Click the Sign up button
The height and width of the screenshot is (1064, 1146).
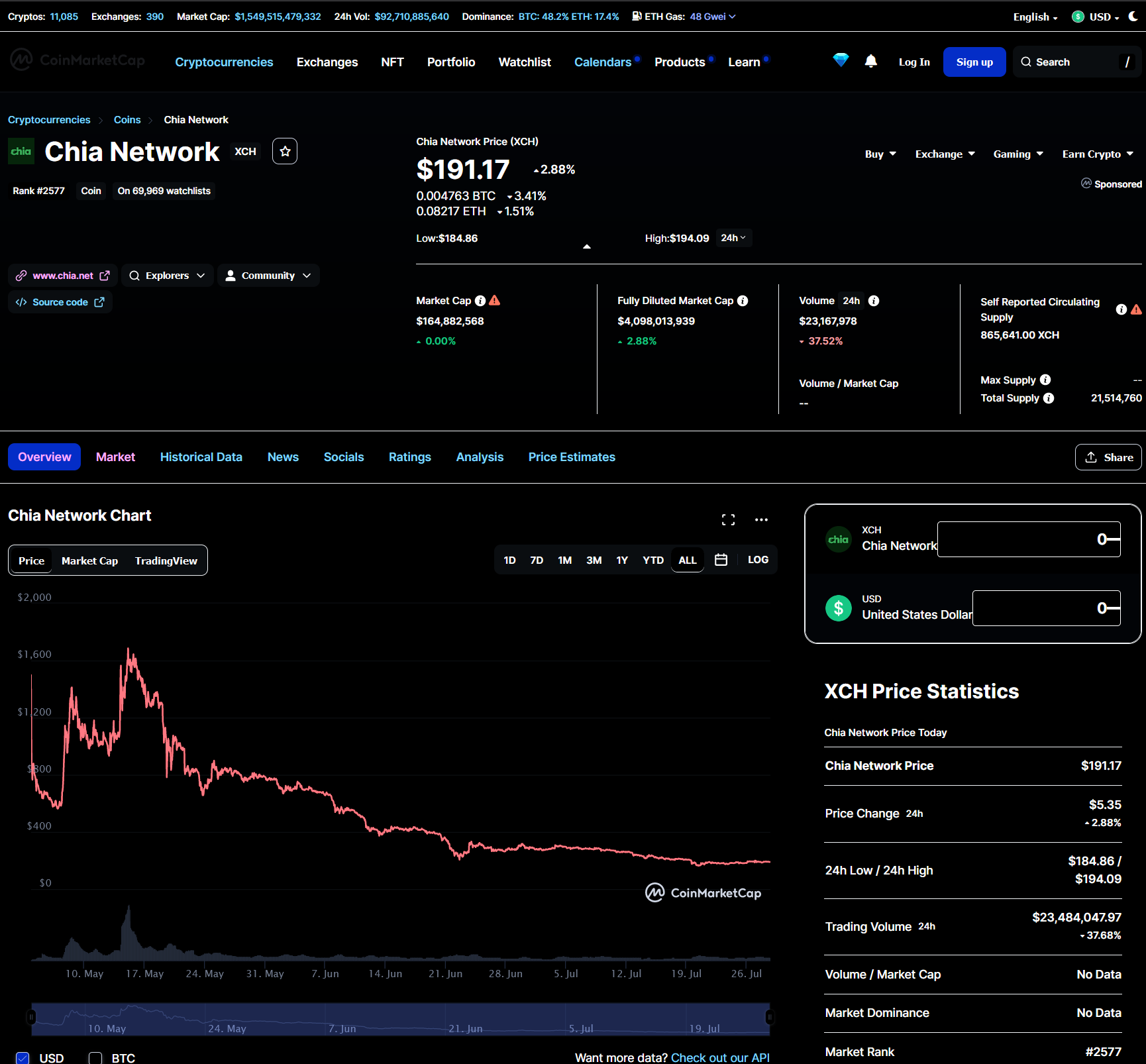pyautogui.click(x=974, y=62)
